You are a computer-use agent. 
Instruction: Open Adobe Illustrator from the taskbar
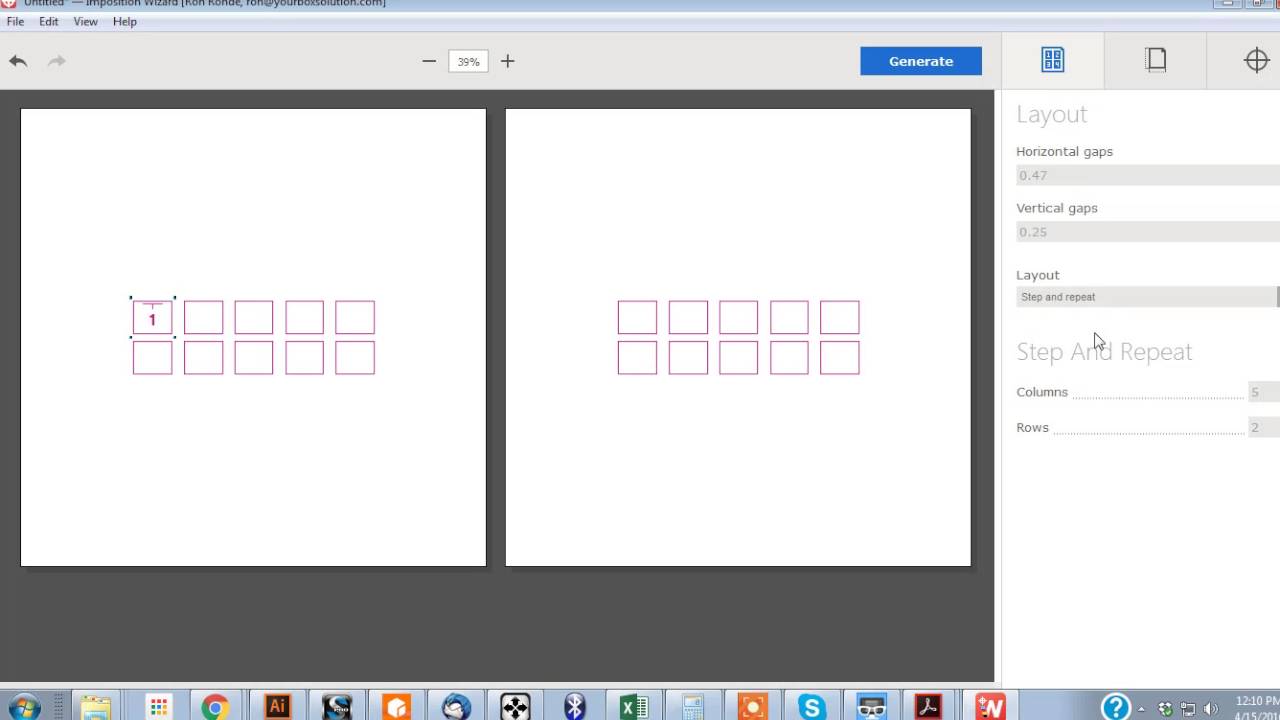(277, 707)
